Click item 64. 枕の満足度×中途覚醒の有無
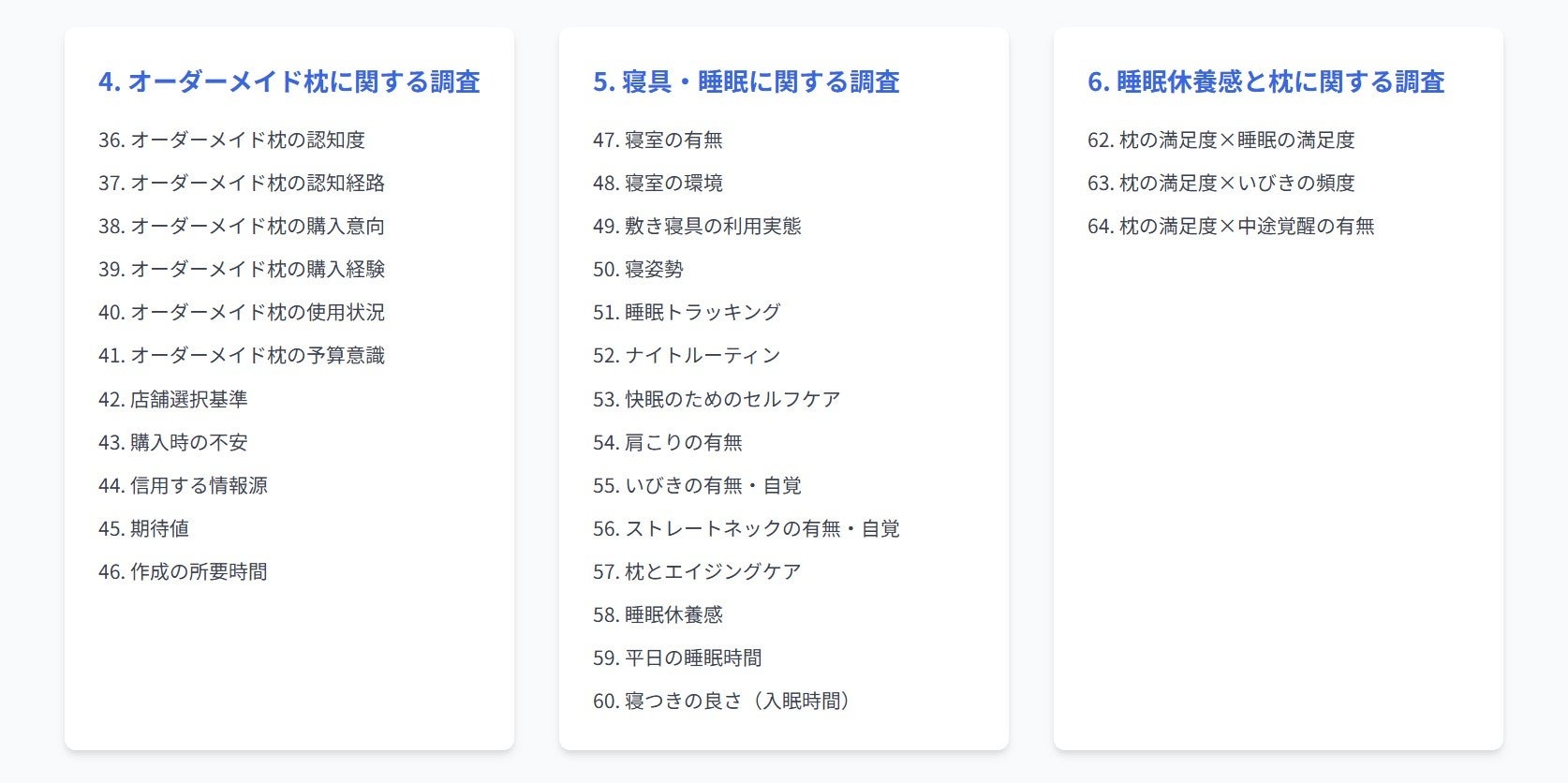 point(1231,226)
